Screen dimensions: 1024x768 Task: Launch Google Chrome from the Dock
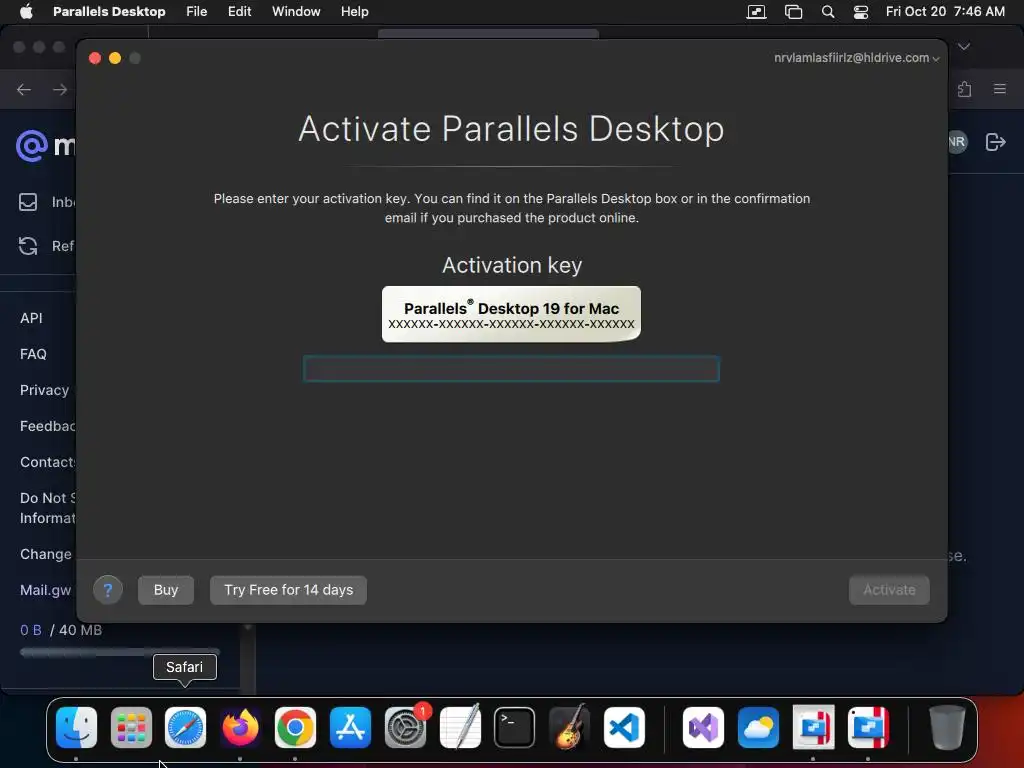click(x=295, y=727)
